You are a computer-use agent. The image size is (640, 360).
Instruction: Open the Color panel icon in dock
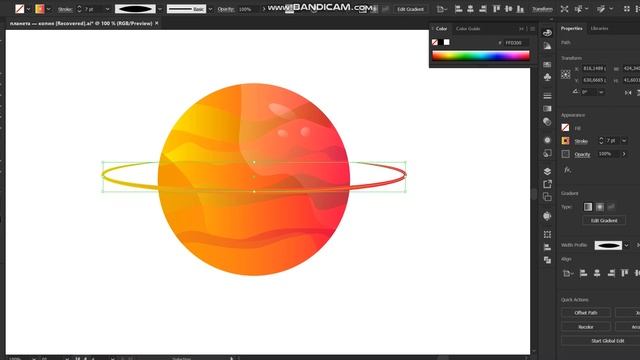click(547, 33)
